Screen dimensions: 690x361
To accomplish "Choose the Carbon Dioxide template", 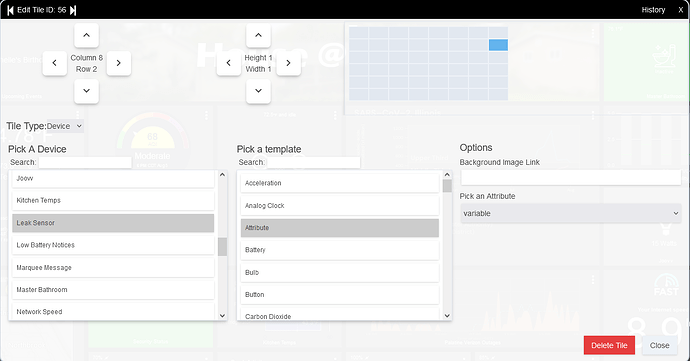I will click(340, 314).
